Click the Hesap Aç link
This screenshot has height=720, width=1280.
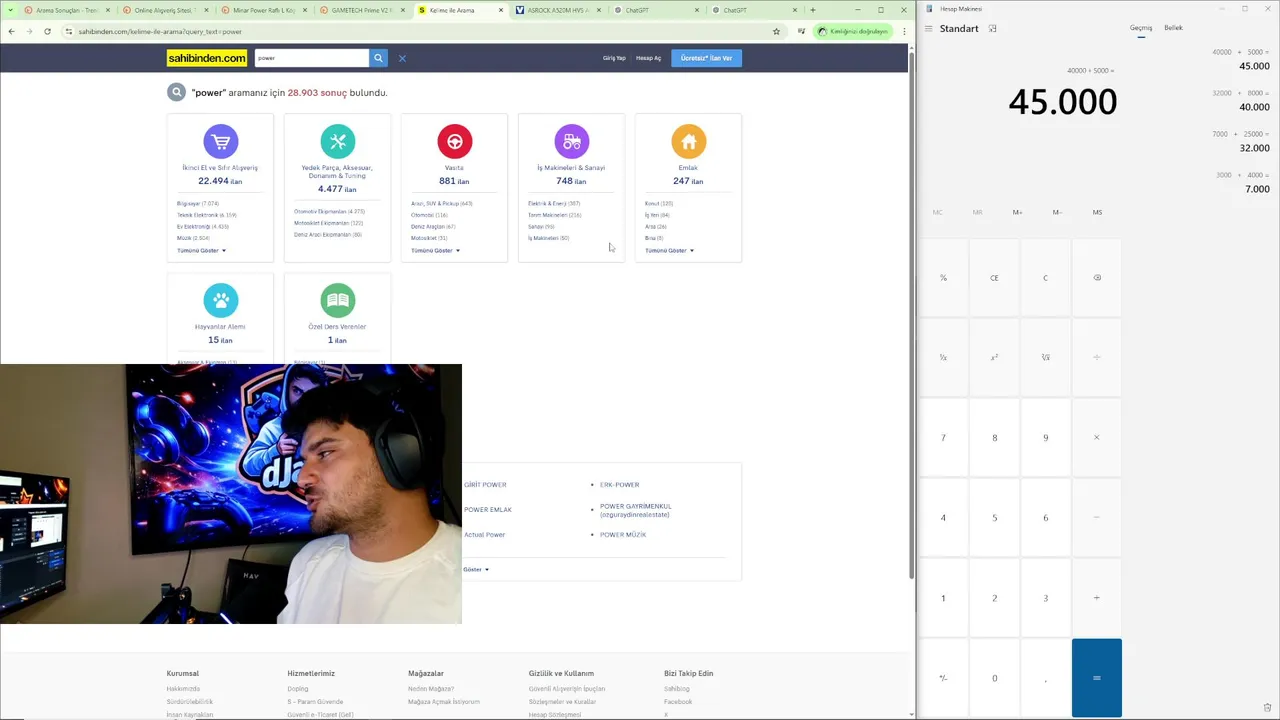tap(648, 58)
